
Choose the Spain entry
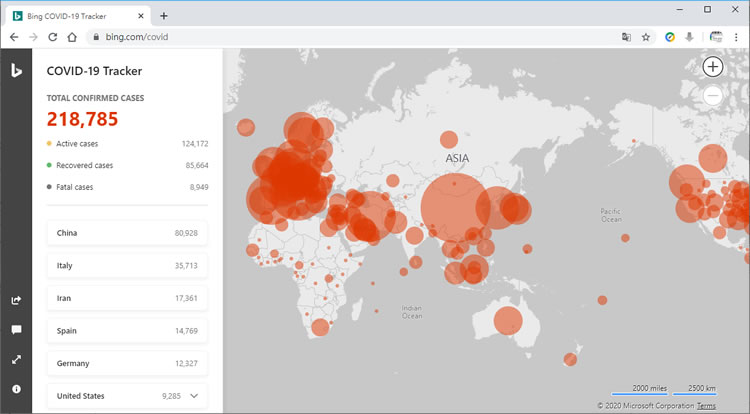[x=127, y=330]
